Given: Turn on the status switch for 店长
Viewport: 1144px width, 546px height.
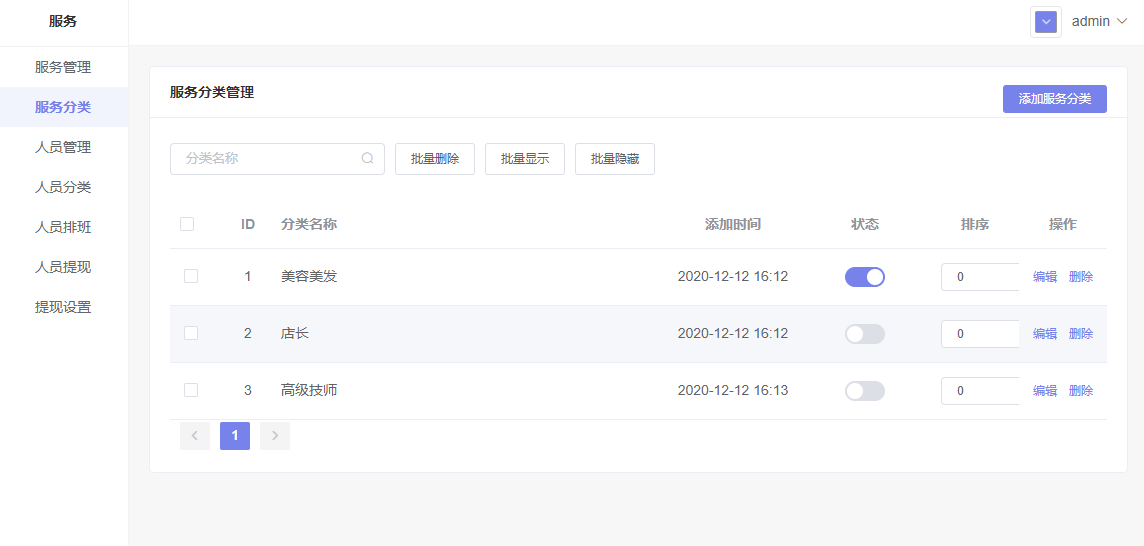Looking at the screenshot, I should click(865, 334).
